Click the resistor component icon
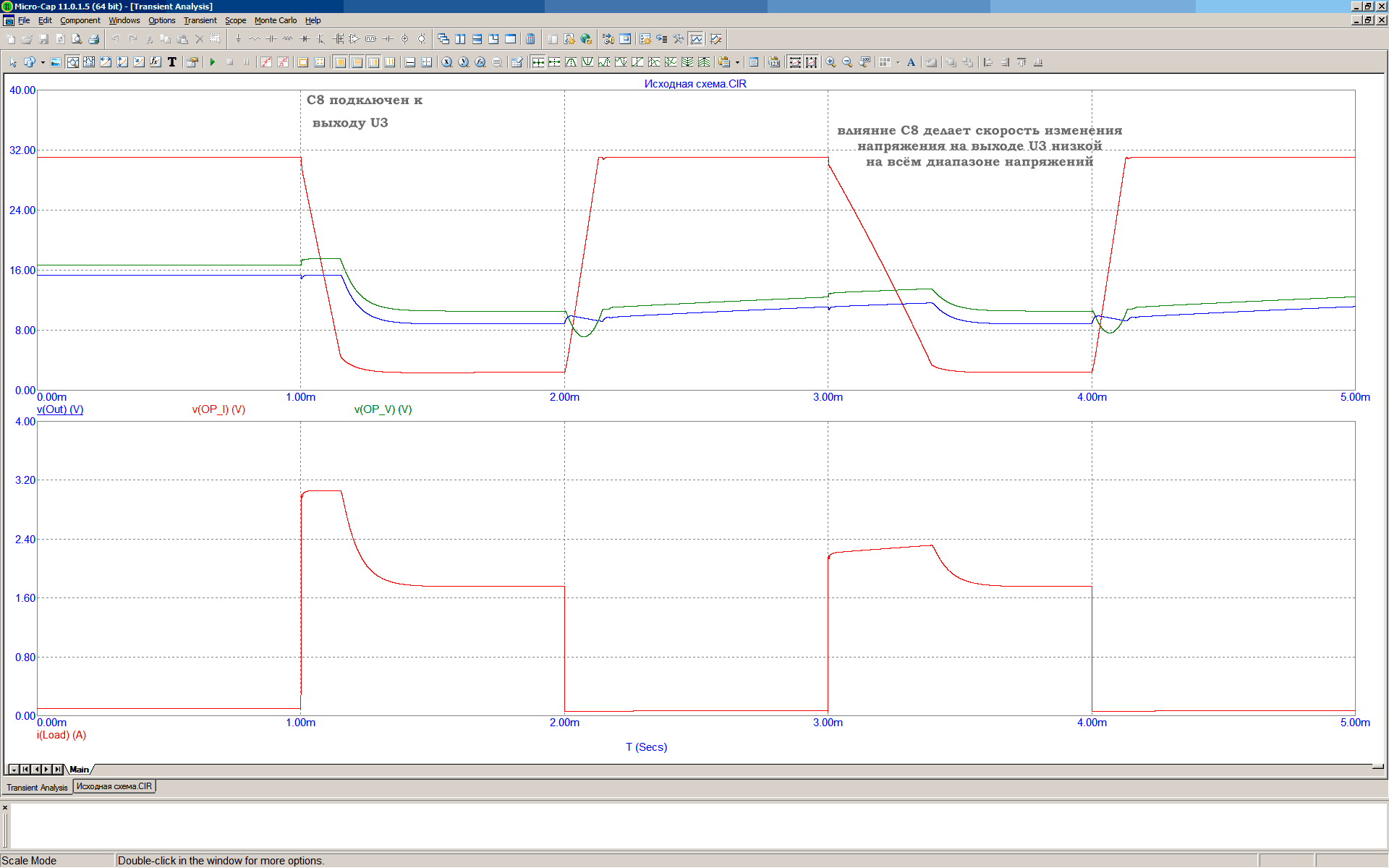This screenshot has width=1389, height=868. click(x=255, y=39)
